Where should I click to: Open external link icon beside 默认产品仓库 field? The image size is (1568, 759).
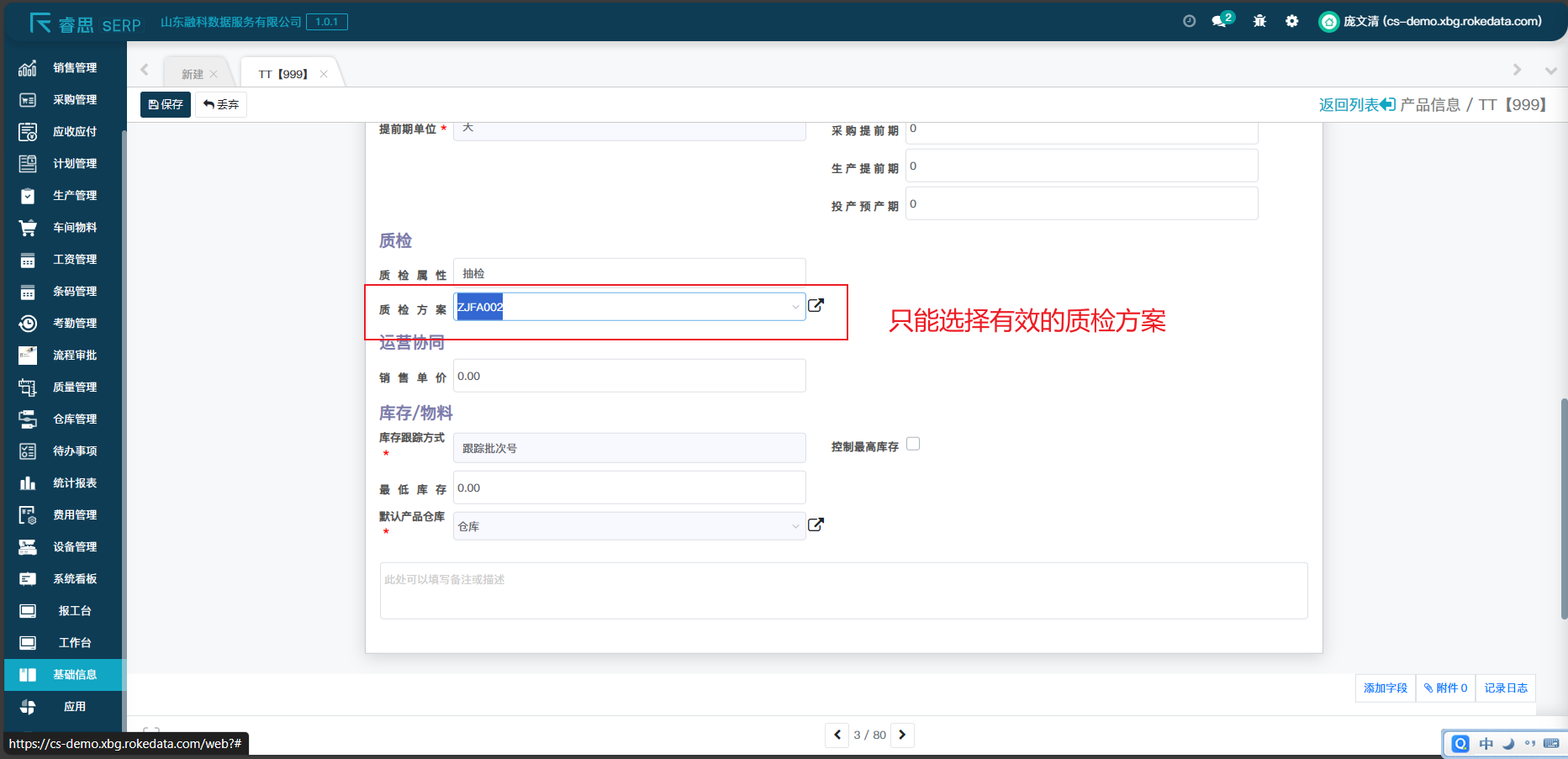[816, 524]
